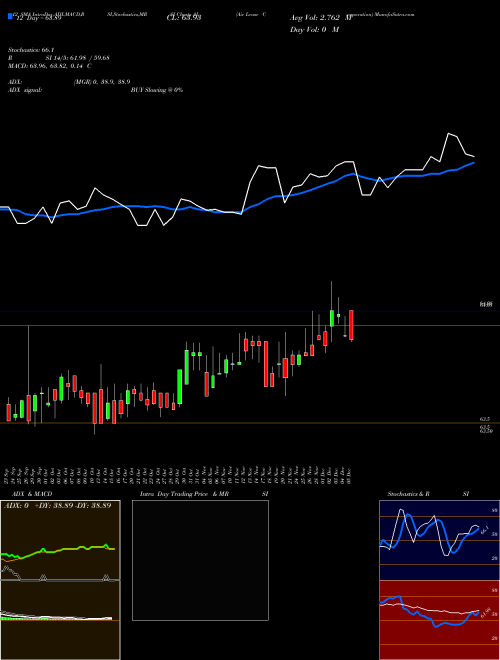Image resolution: width=500 pixels, height=660 pixels.
Task: Open the empty intraday trading price chart box
Action: 200,560
